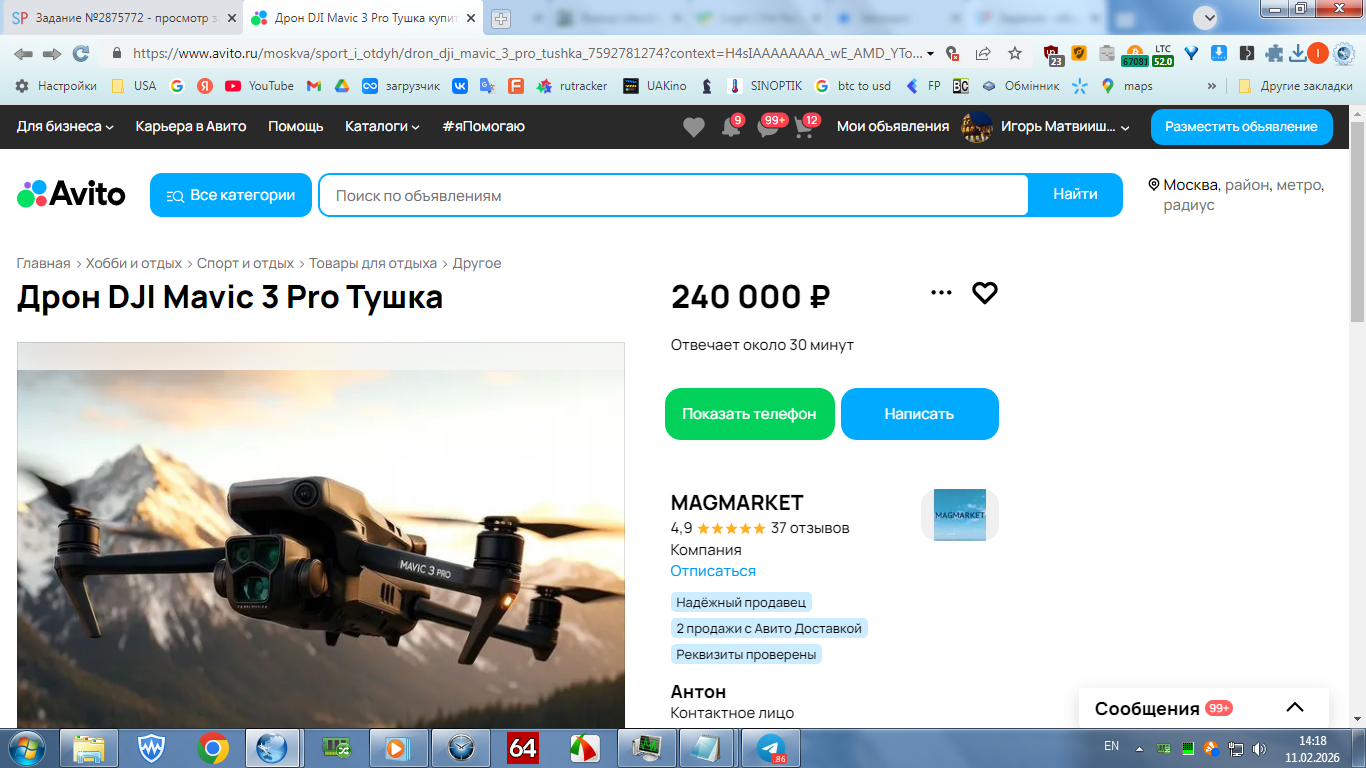Viewport: 1366px width, 768px height.
Task: Open a new browser tab
Action: (501, 18)
